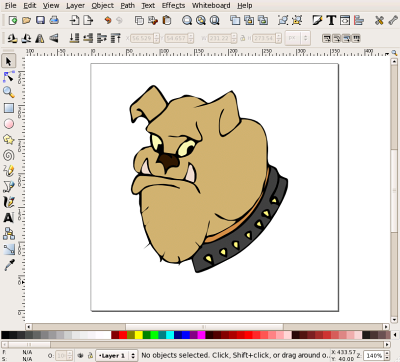Click the height H stepper arrows
Image resolution: width=400 pixels, height=362 pixels.
(x=279, y=38)
